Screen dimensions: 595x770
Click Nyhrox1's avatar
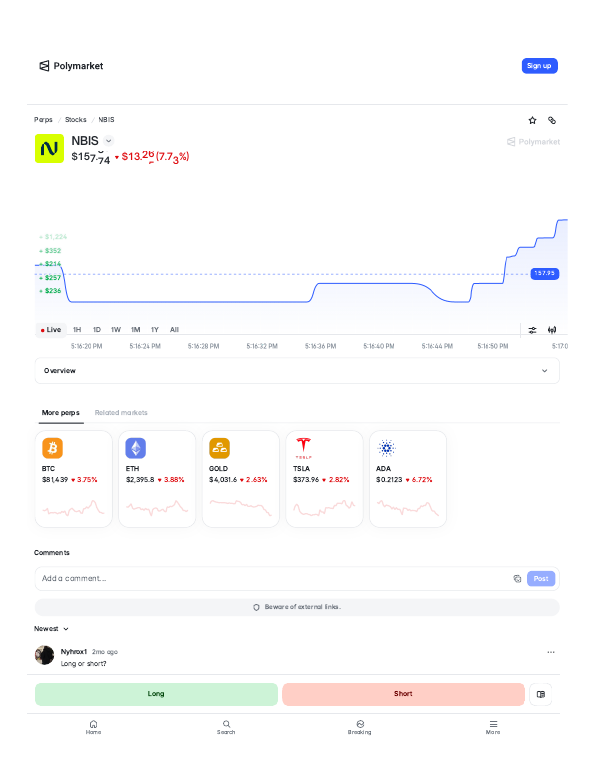pos(44,655)
